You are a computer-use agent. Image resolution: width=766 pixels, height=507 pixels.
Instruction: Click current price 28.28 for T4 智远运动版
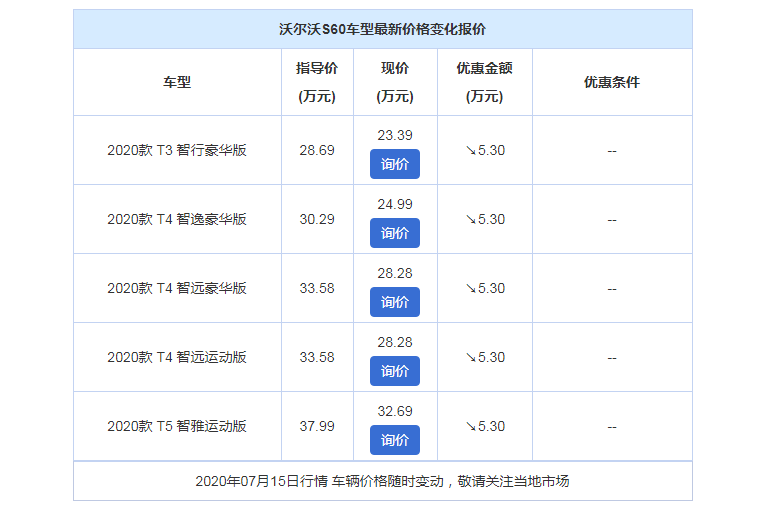395,342
